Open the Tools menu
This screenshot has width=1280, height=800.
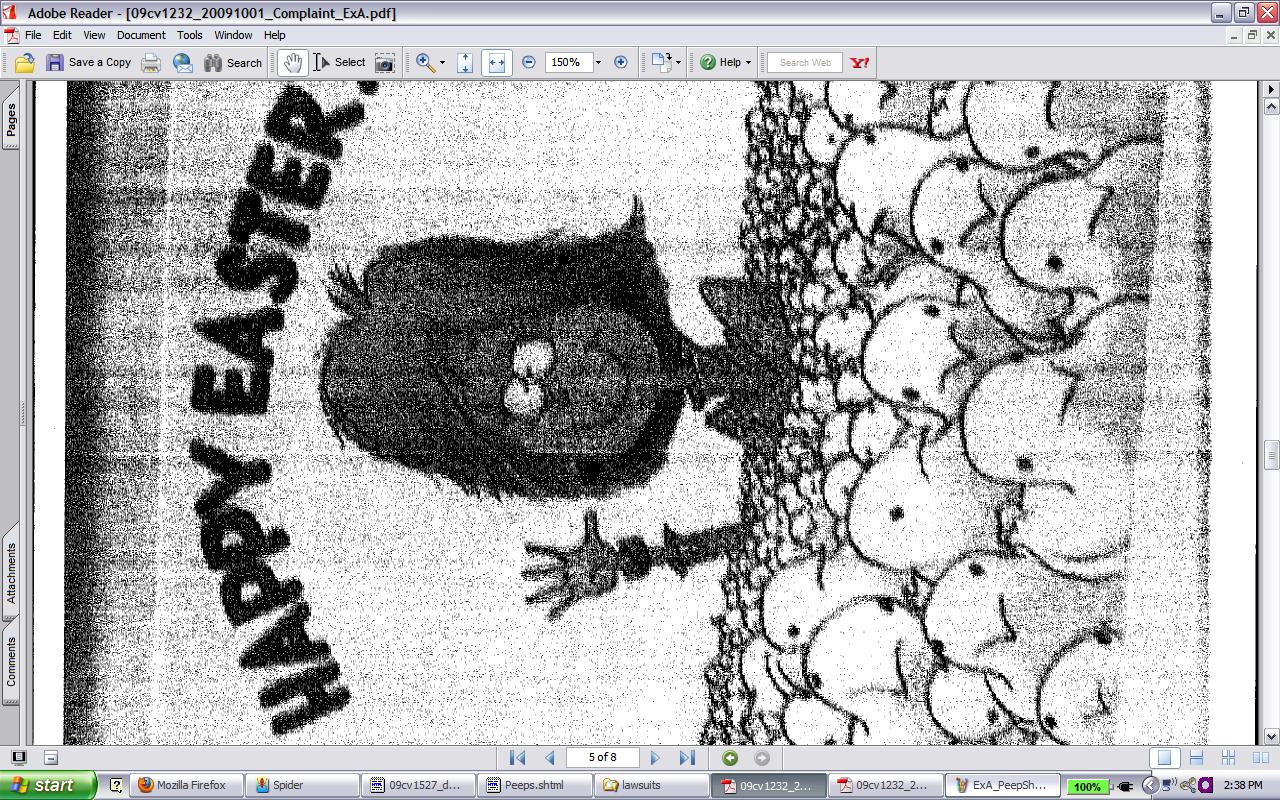point(190,35)
